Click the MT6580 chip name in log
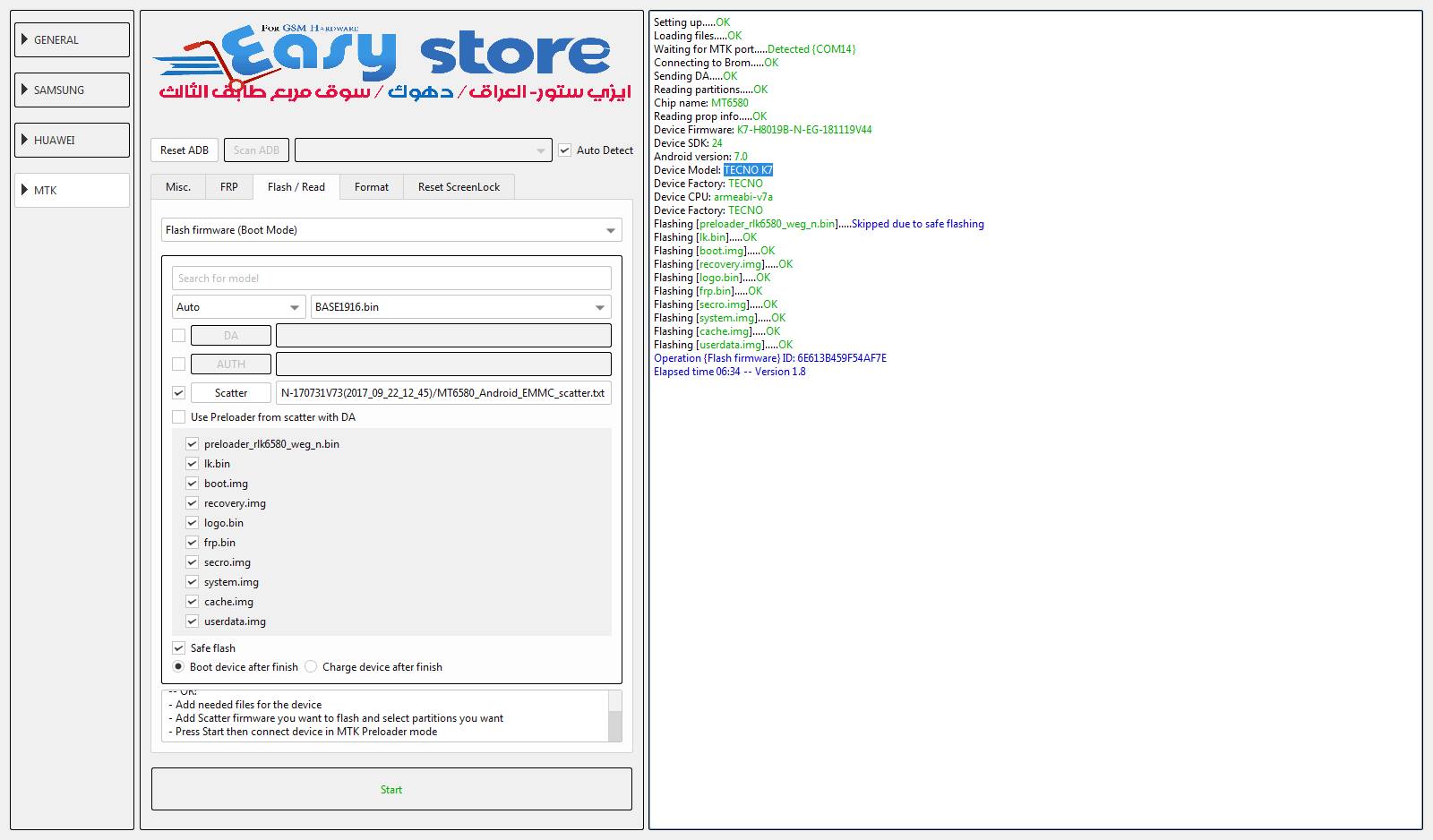The height and width of the screenshot is (840, 1433). click(730, 103)
